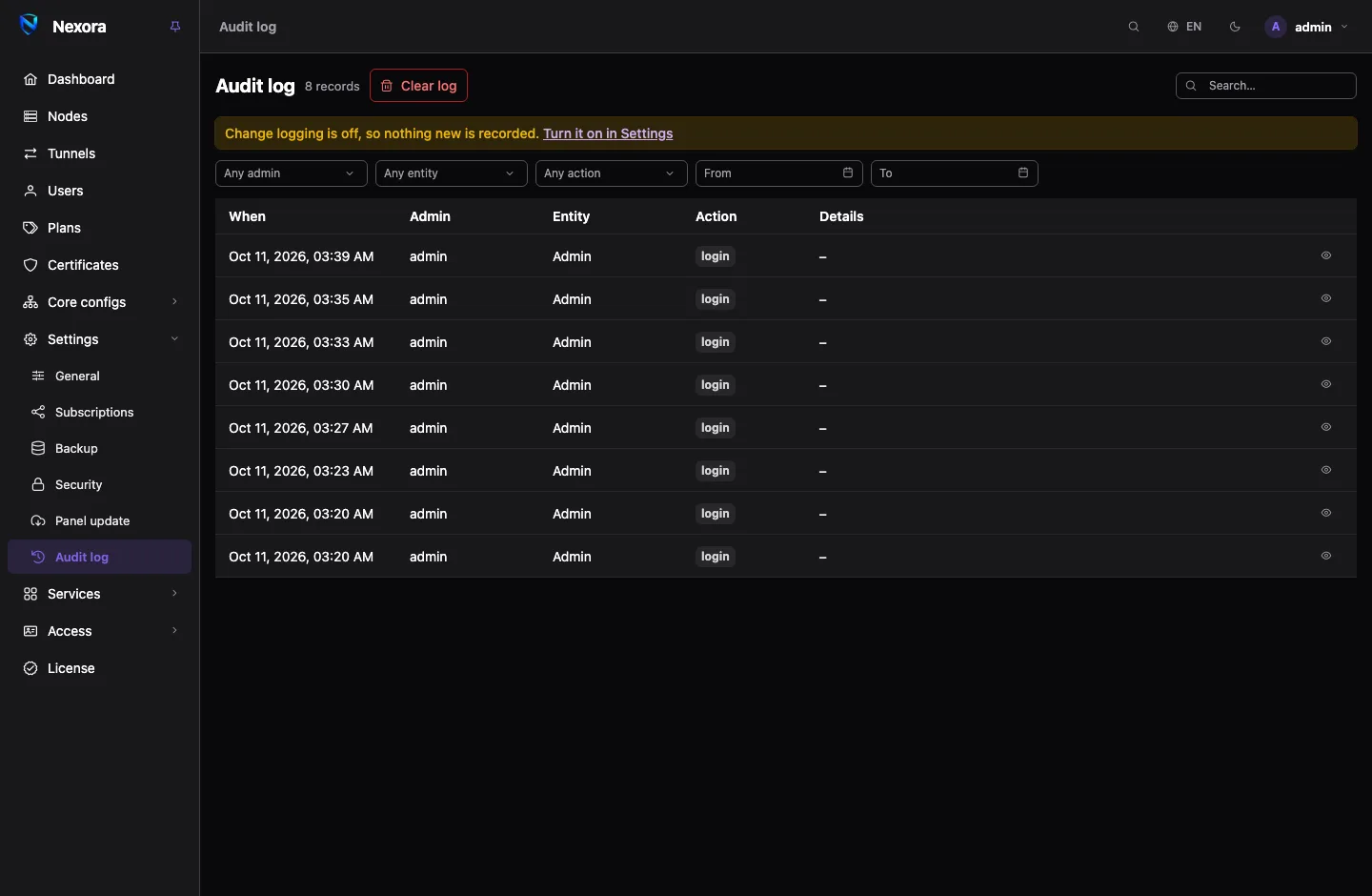Follow the Turn it on in Settings link

pos(608,133)
